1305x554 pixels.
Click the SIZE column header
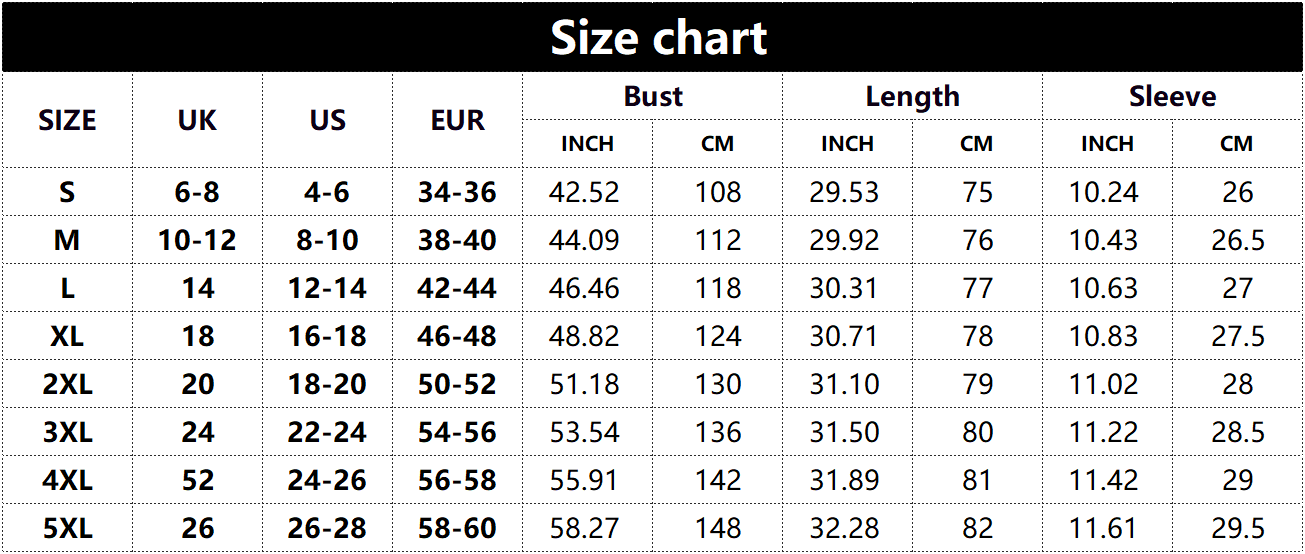[67, 120]
